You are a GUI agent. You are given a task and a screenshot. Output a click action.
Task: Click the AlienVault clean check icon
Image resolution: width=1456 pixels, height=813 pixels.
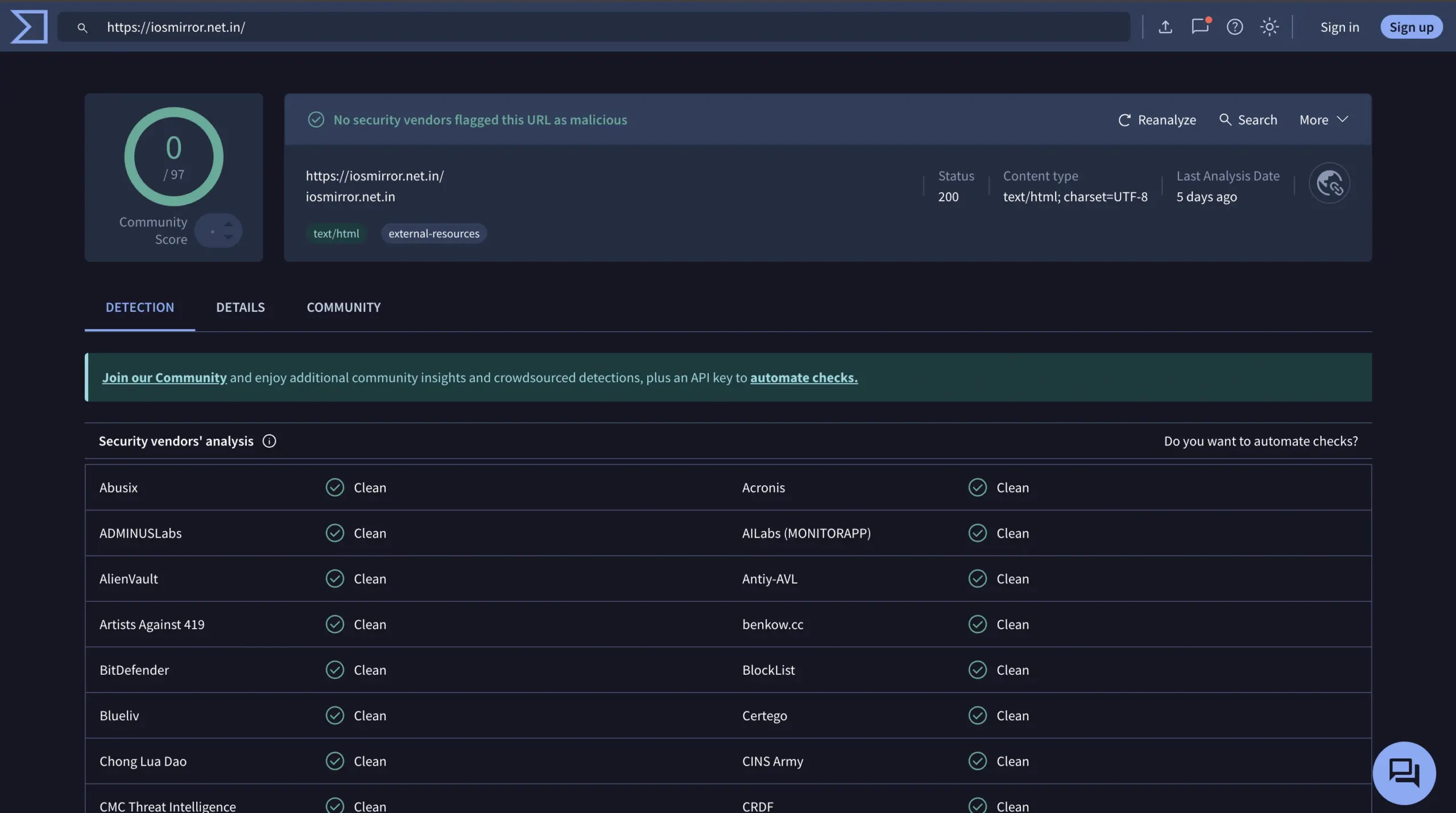[x=335, y=579]
